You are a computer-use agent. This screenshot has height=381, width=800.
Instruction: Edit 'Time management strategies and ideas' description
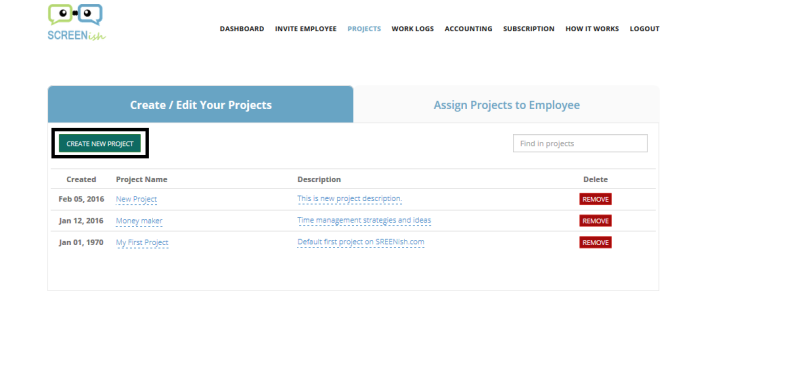[364, 220]
